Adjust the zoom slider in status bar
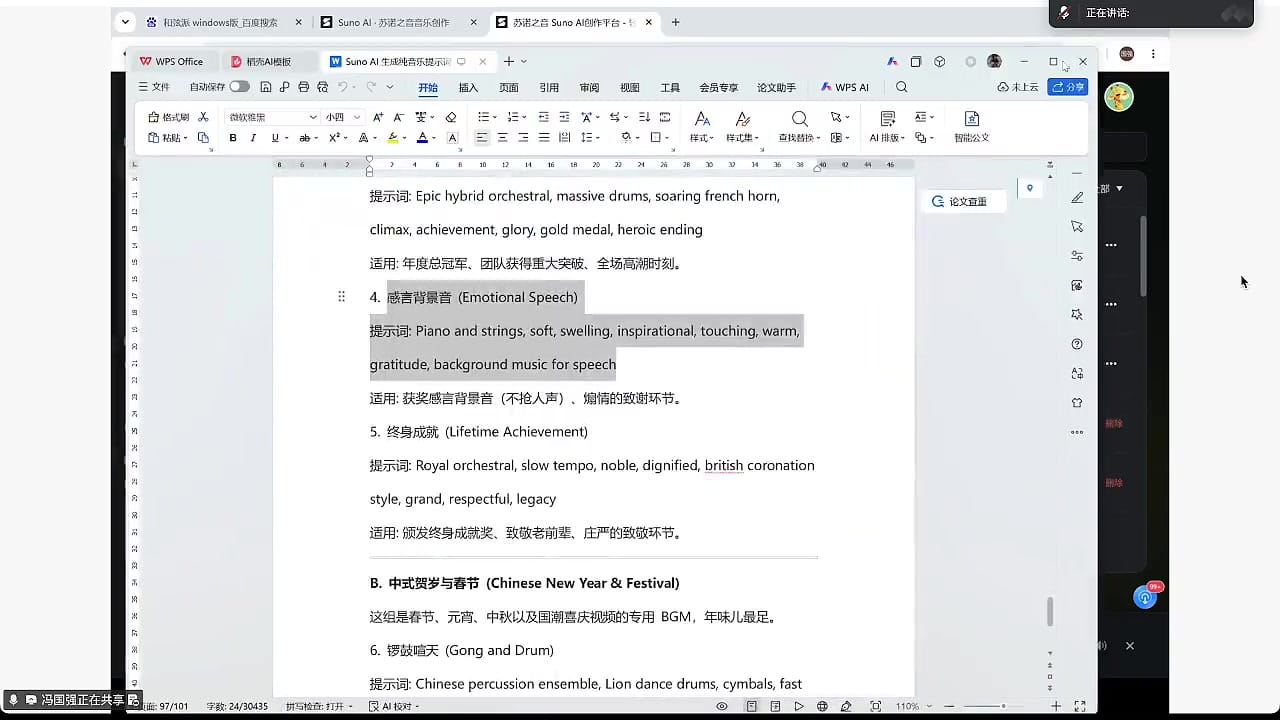 point(1003,706)
